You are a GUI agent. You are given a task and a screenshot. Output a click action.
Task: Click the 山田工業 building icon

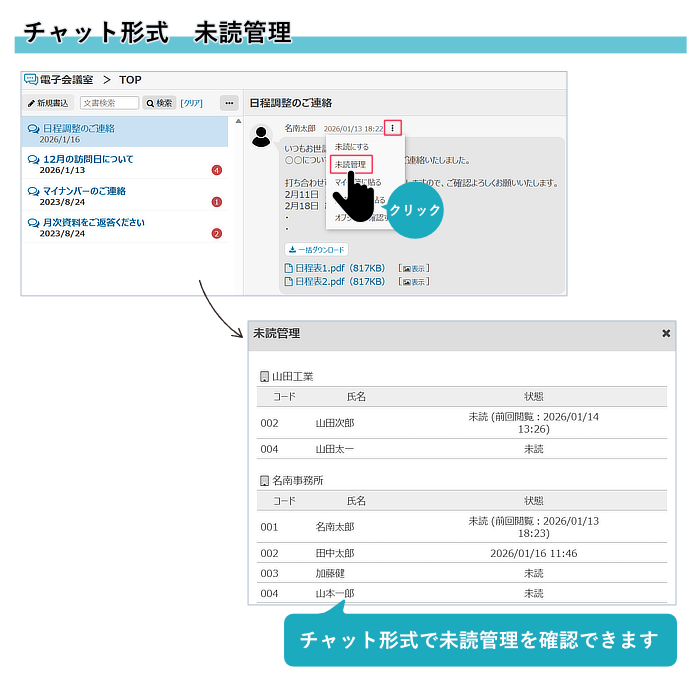click(264, 377)
